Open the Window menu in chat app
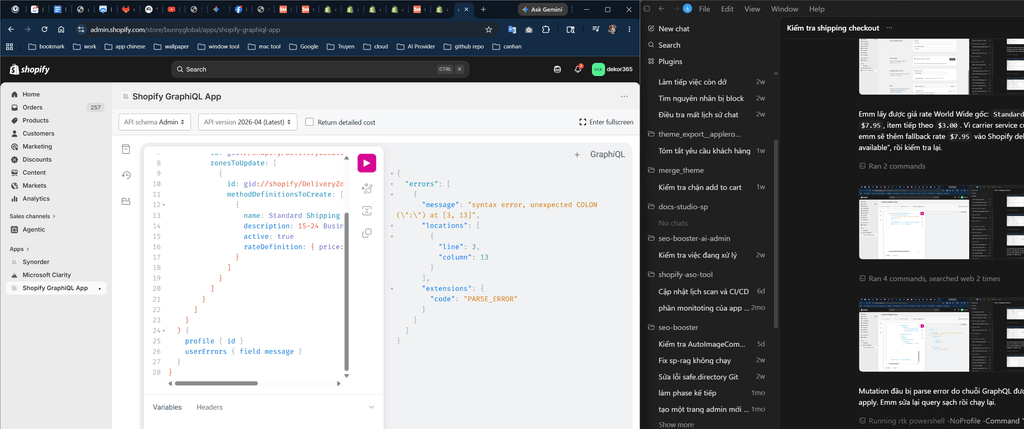The width and height of the screenshot is (1024, 429). point(784,9)
